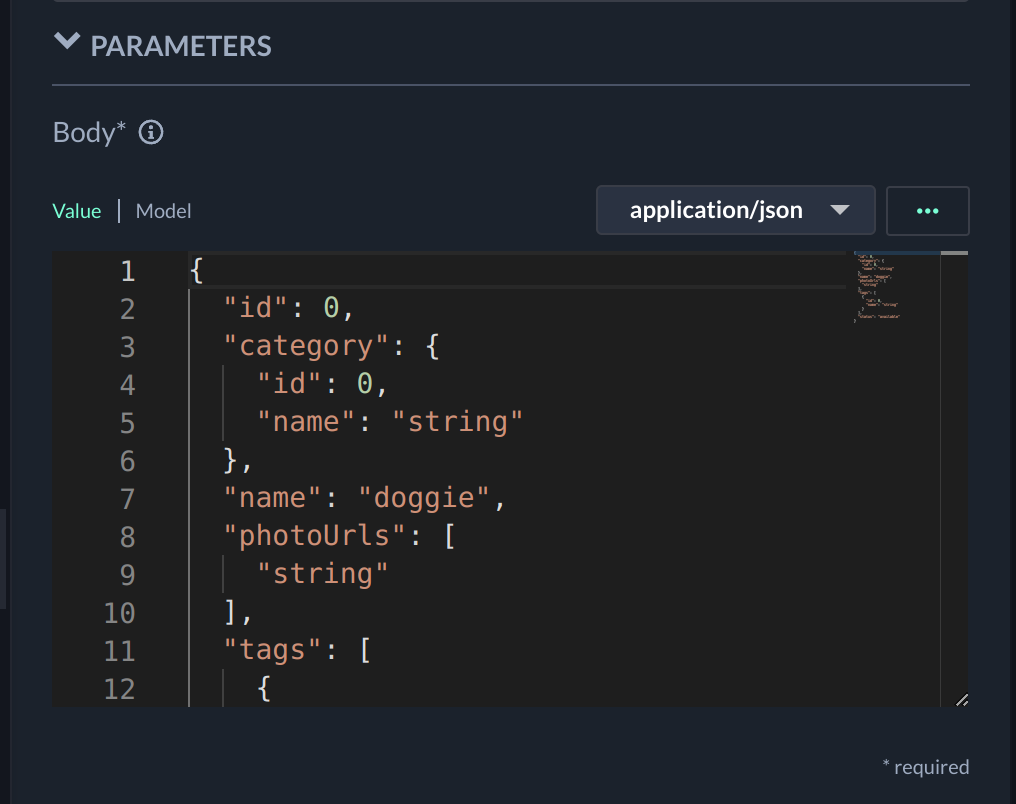Open the three-dots more options button
This screenshot has width=1016, height=804.
927,210
